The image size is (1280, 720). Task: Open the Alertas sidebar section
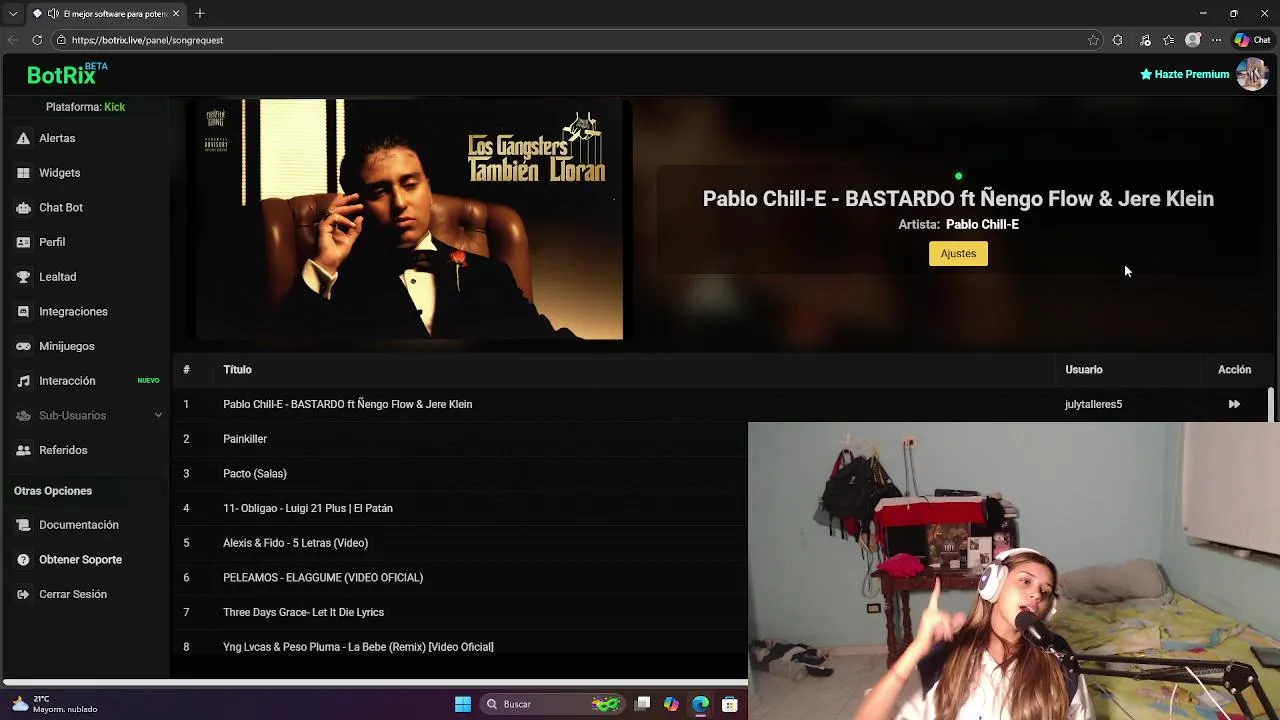(57, 138)
